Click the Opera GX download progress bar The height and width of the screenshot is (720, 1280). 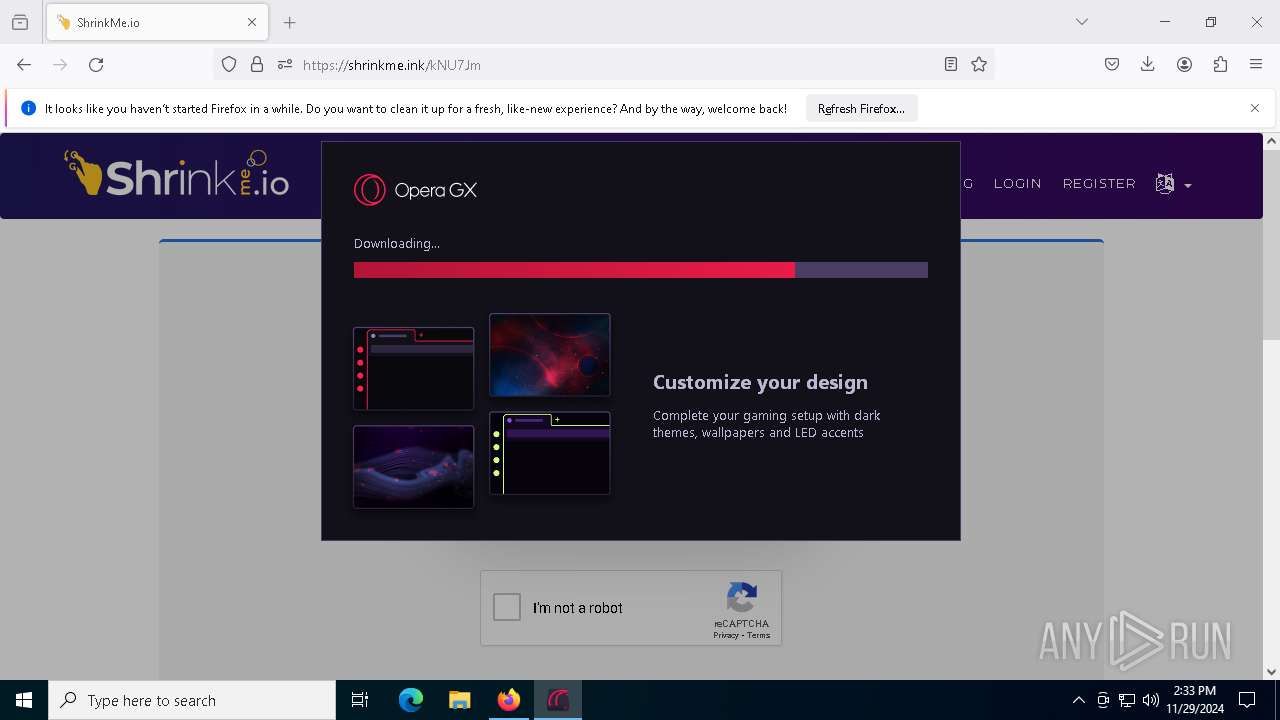(x=641, y=270)
